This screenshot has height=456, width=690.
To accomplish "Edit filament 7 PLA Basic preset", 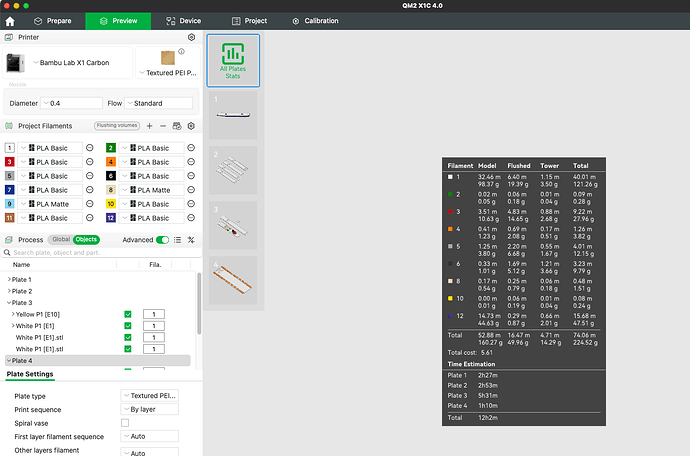I will click(x=90, y=190).
